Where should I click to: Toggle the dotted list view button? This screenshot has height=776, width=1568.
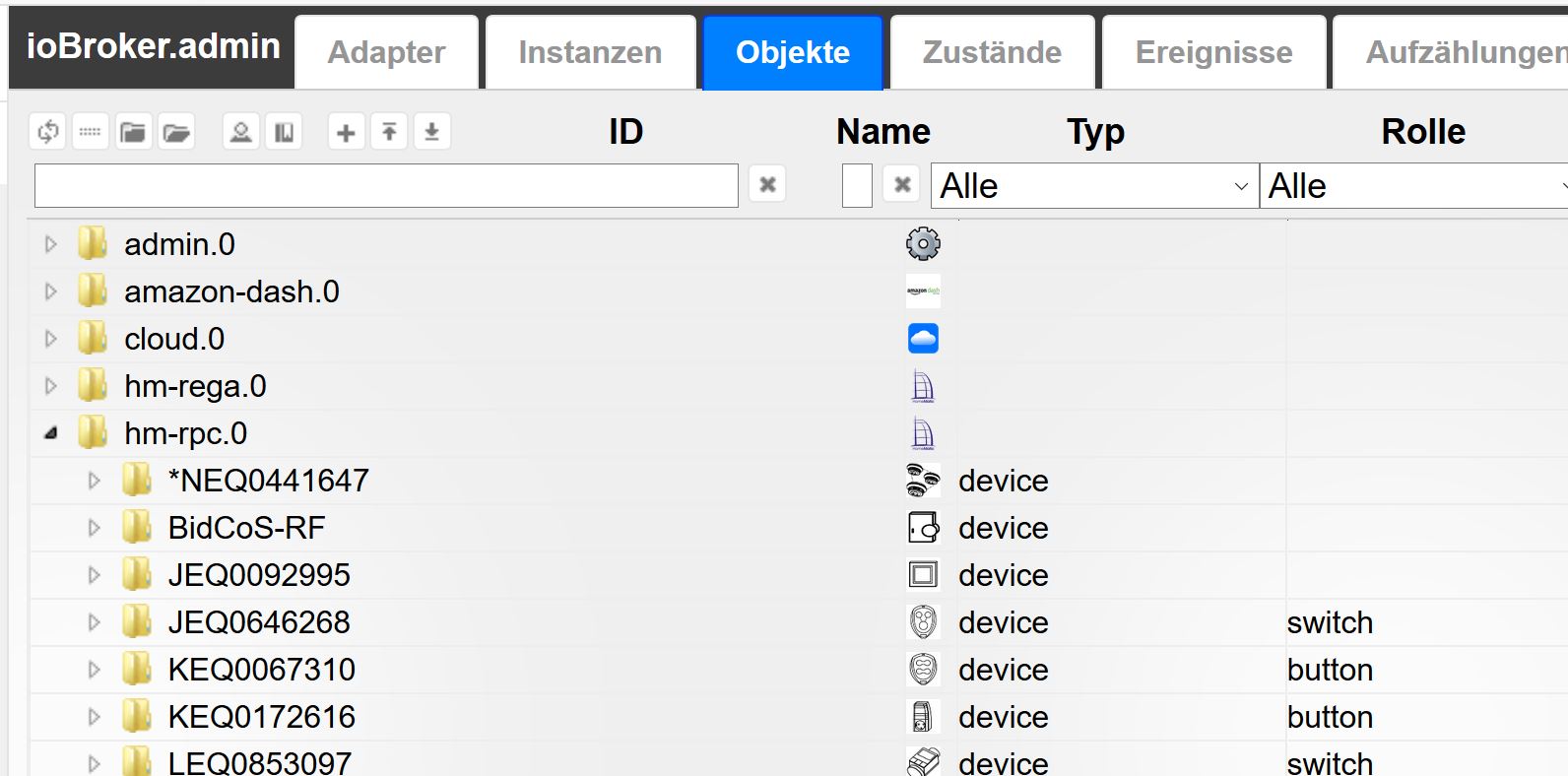tap(90, 132)
